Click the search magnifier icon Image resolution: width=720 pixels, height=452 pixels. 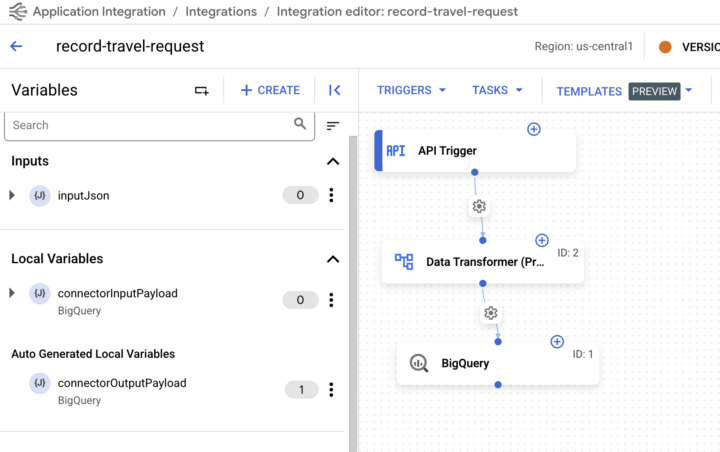[300, 124]
